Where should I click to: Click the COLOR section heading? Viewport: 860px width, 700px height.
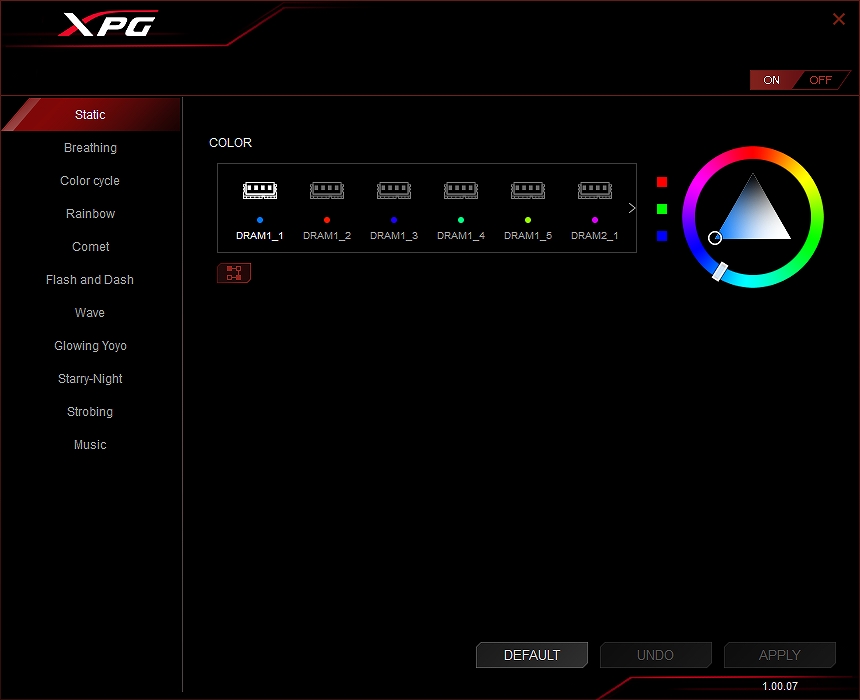point(230,143)
